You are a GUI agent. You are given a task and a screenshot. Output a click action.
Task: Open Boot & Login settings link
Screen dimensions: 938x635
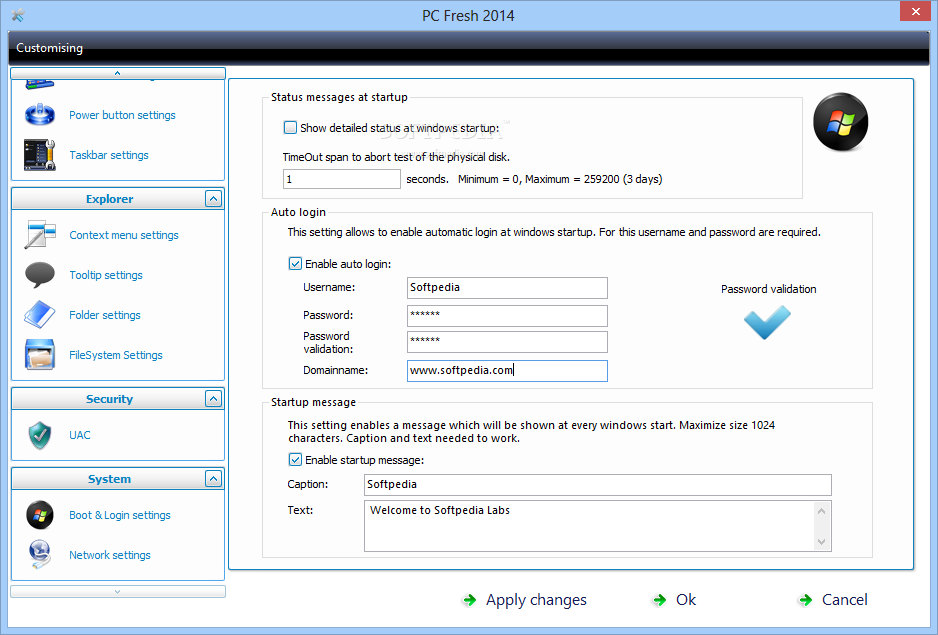click(x=120, y=515)
